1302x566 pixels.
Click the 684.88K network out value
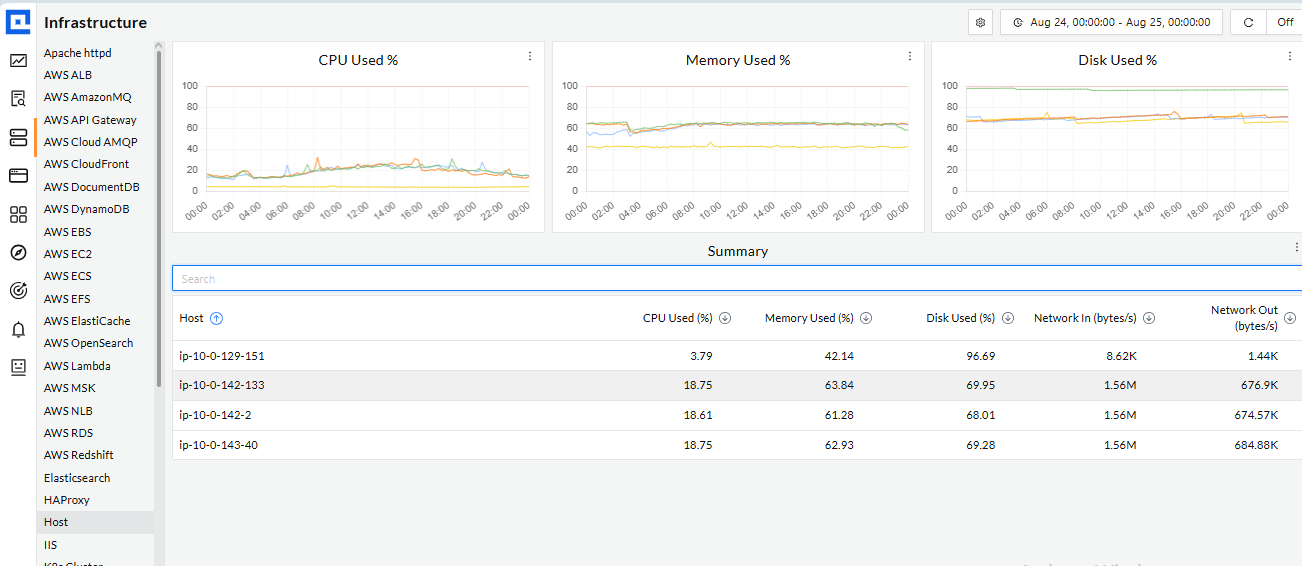click(x=1255, y=445)
